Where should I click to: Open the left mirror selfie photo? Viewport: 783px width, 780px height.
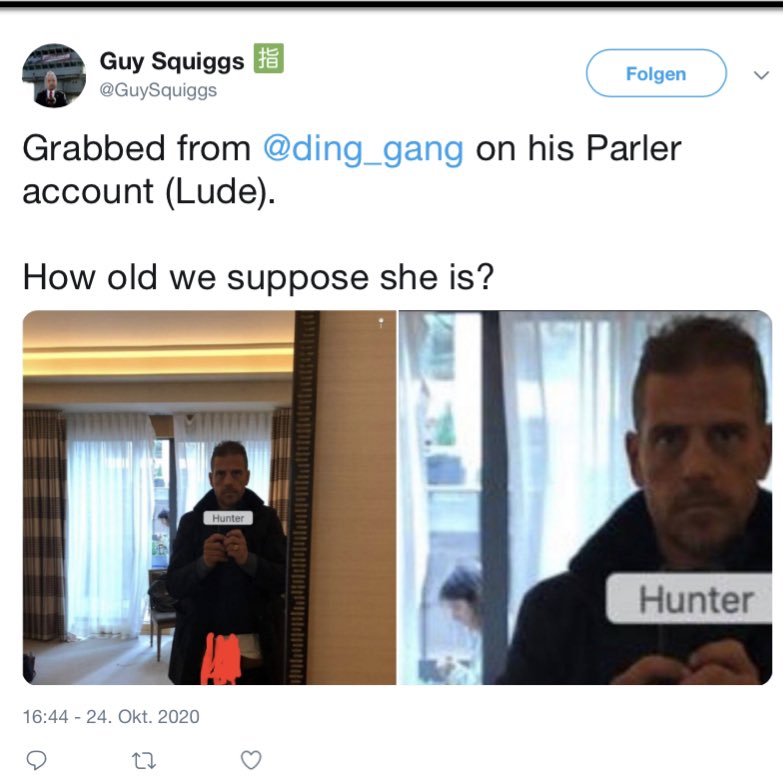(x=209, y=497)
